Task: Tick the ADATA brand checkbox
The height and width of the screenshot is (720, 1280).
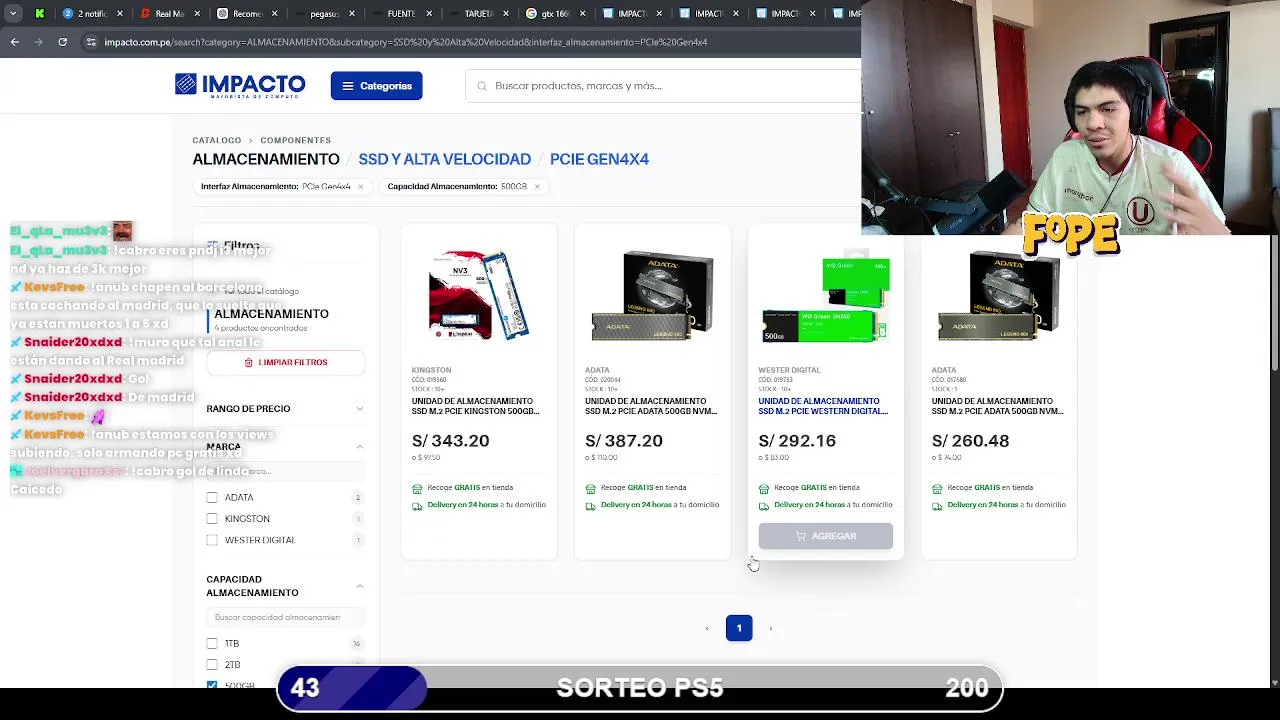Action: [212, 497]
